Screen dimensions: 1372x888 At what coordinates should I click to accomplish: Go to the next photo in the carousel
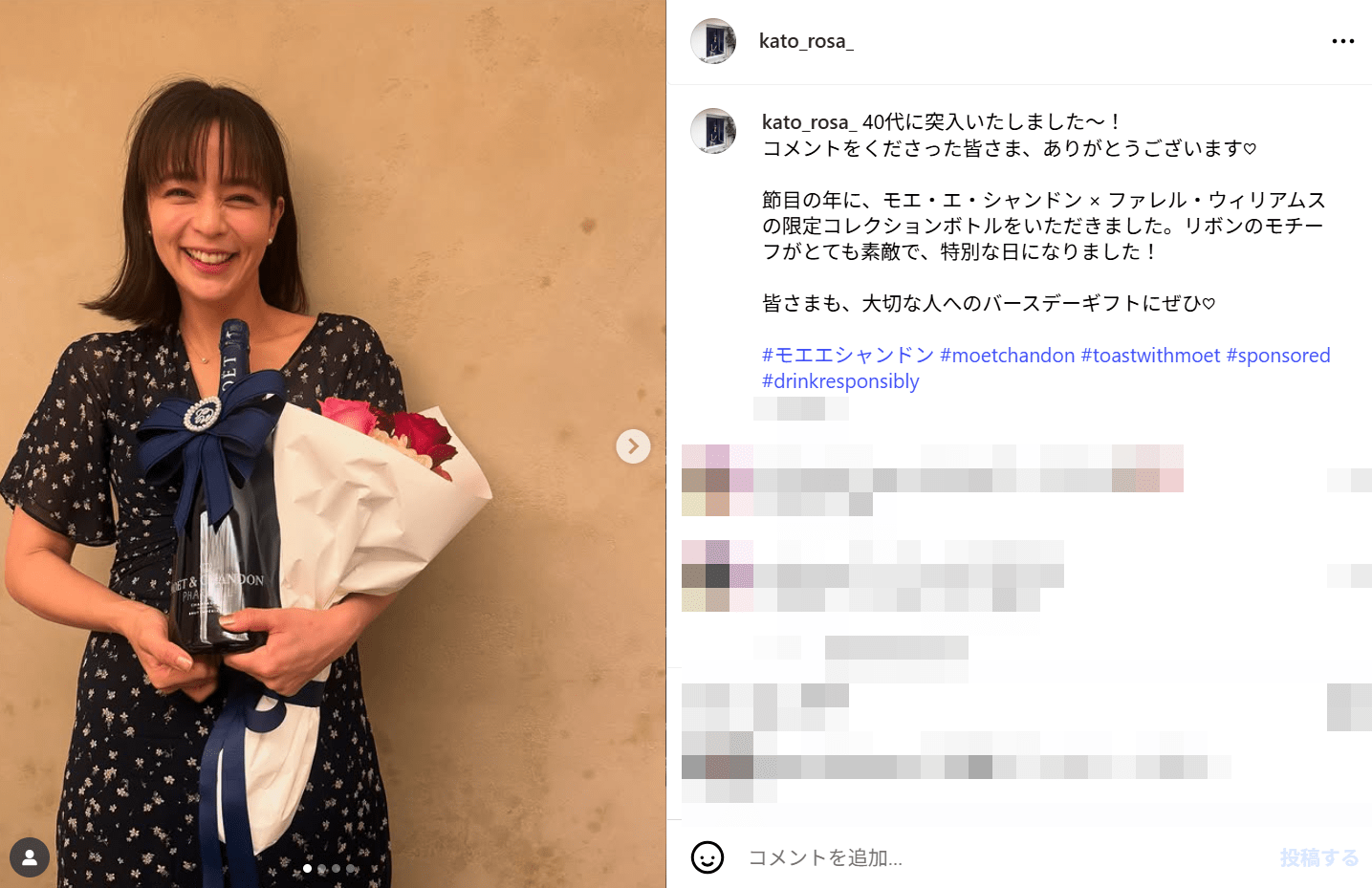pos(633,446)
